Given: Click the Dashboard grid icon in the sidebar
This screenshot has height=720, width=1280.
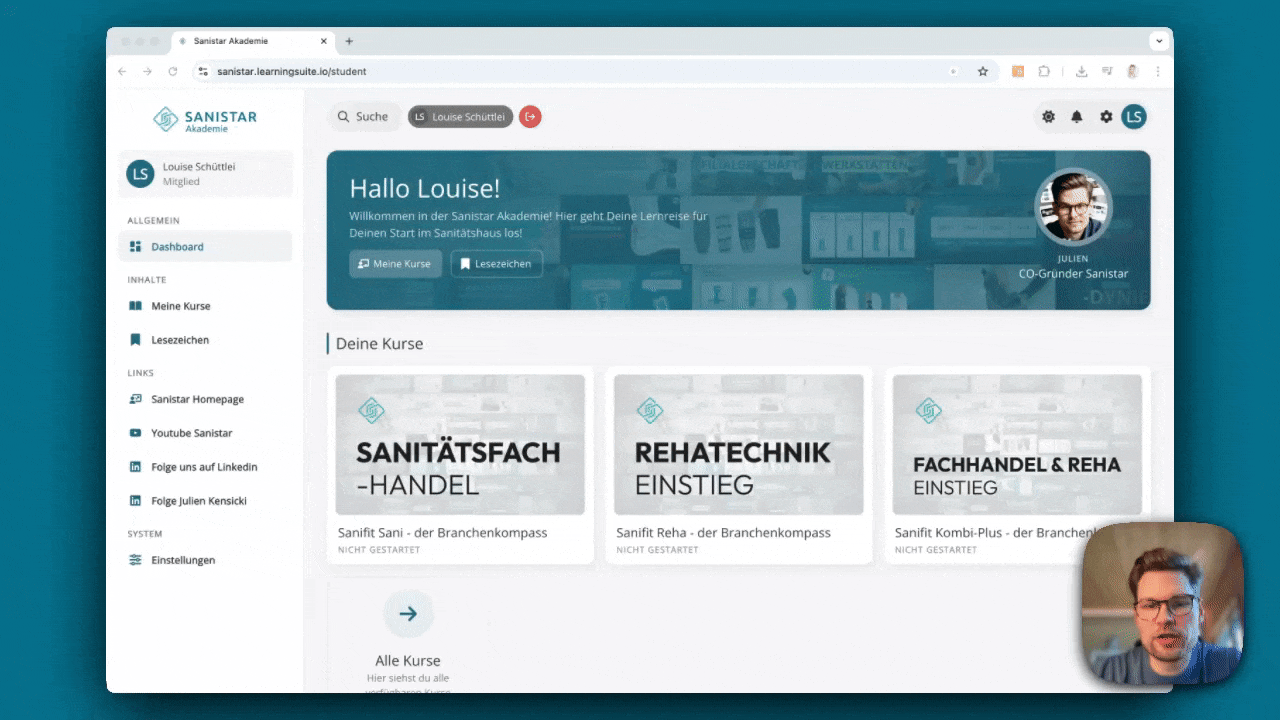Looking at the screenshot, I should (x=135, y=247).
